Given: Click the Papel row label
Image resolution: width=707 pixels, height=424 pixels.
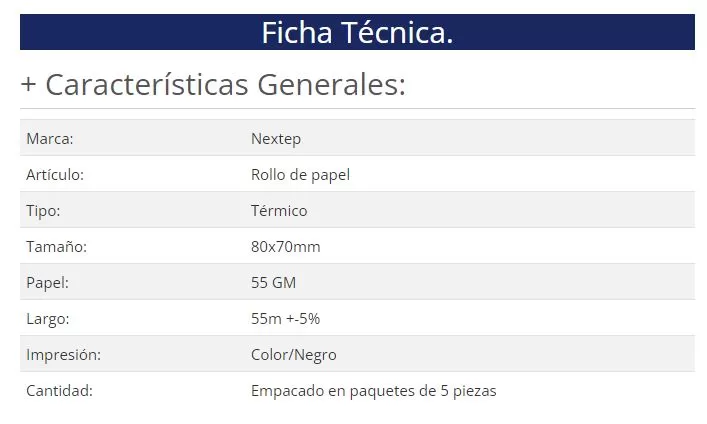Looking at the screenshot, I should (x=47, y=282).
